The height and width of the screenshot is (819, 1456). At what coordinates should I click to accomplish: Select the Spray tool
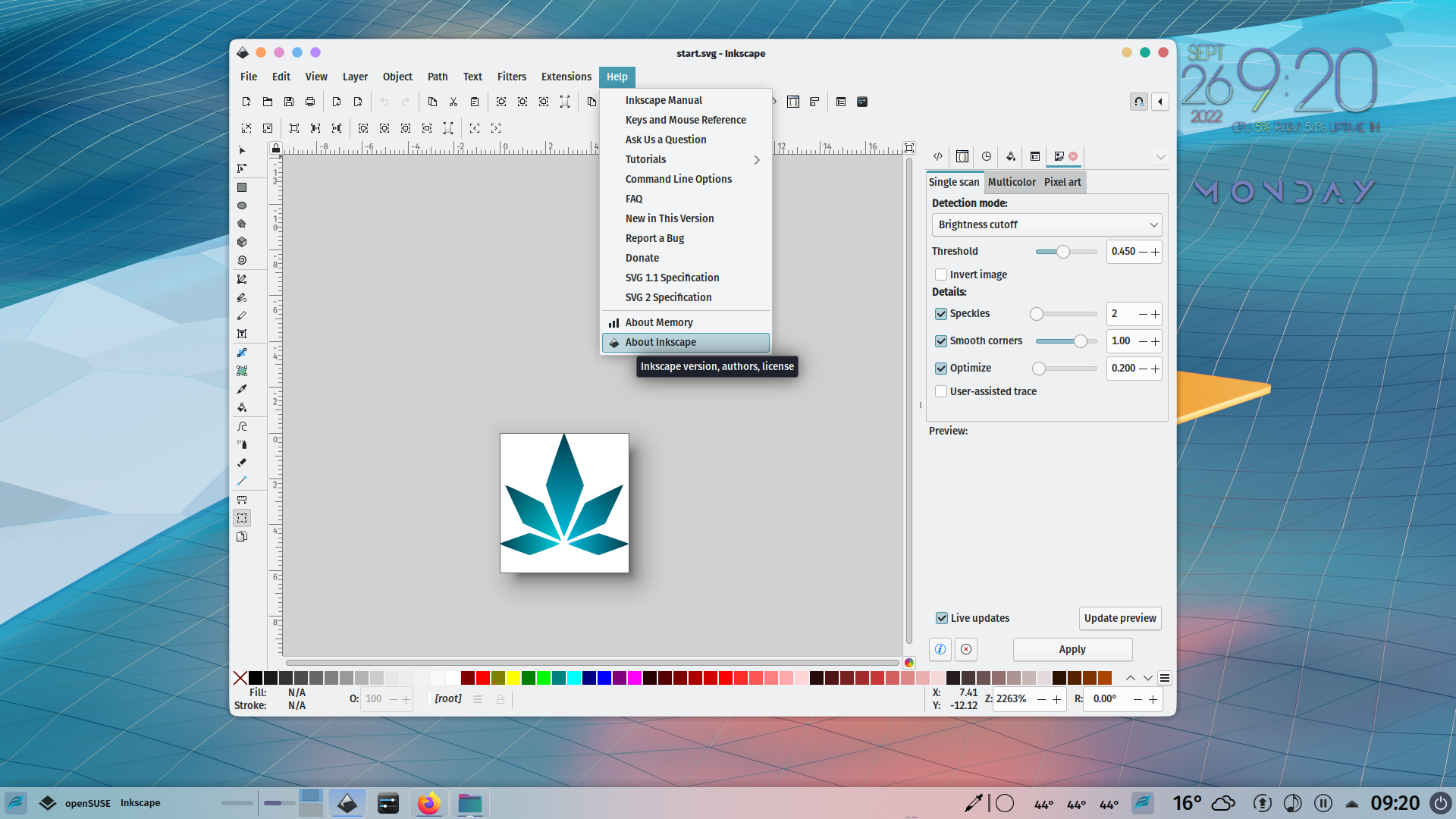242,444
